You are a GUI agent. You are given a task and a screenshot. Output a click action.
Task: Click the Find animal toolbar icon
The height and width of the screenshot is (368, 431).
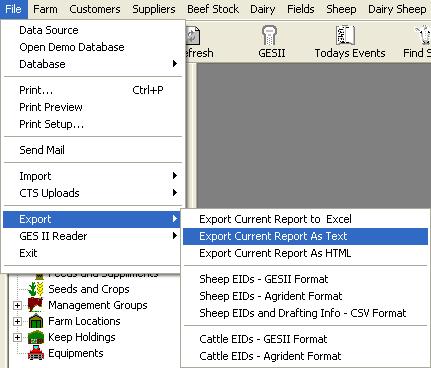click(x=423, y=35)
